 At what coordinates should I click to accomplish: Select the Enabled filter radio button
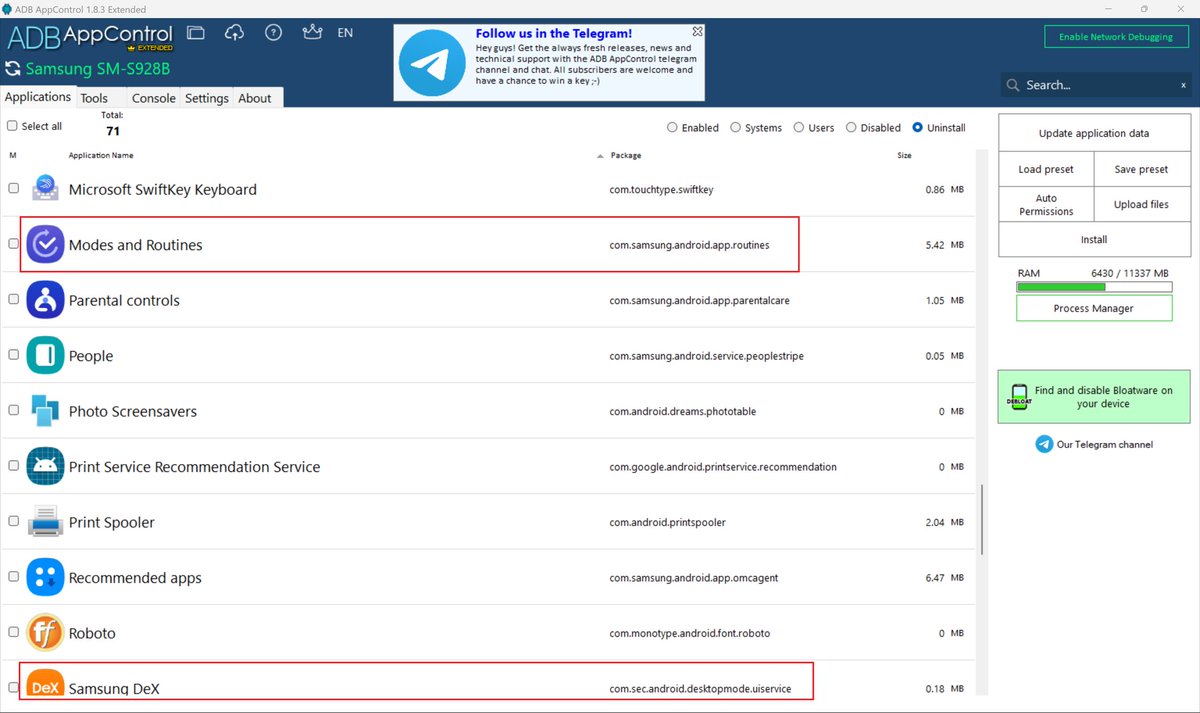(x=672, y=127)
